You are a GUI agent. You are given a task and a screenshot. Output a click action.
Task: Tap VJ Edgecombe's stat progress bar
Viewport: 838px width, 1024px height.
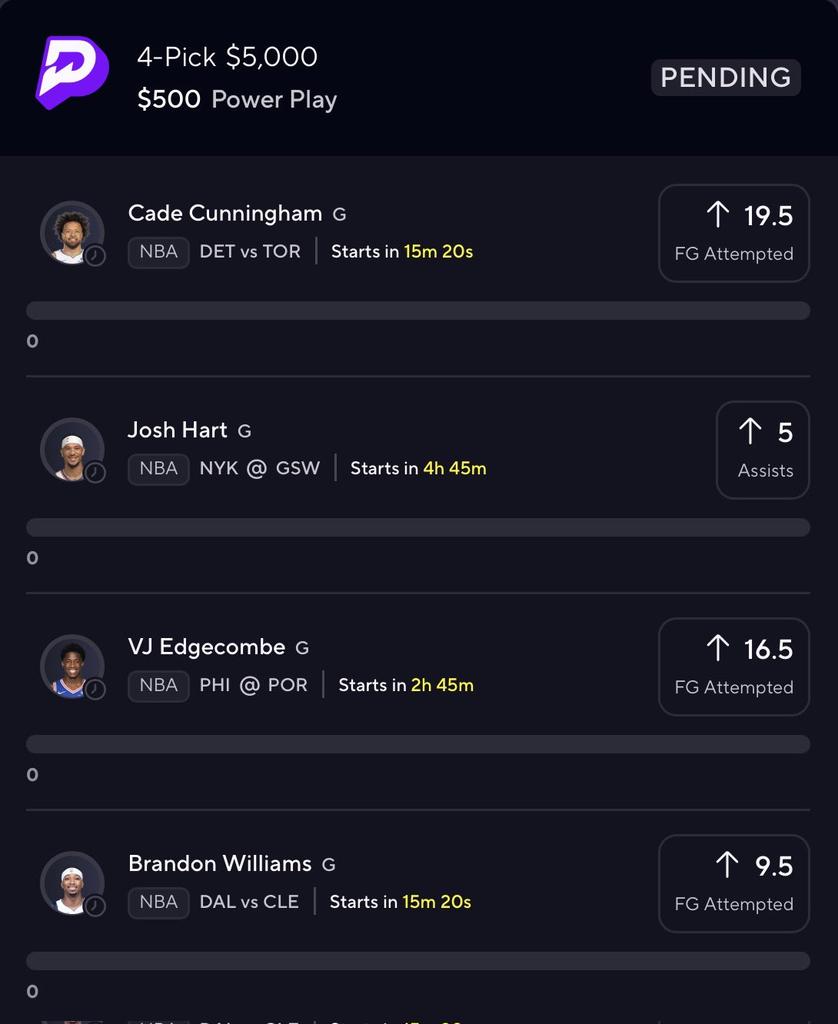pyautogui.click(x=418, y=744)
